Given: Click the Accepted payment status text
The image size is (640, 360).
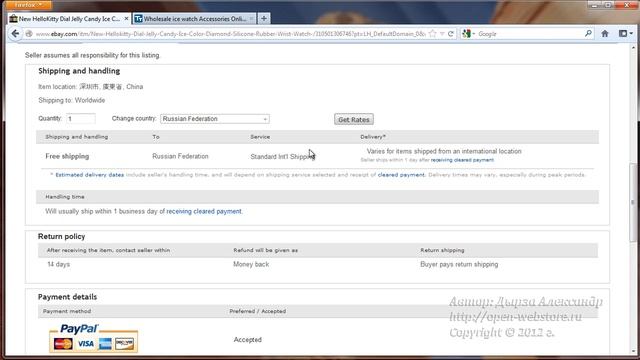Looking at the screenshot, I should pos(248,340).
